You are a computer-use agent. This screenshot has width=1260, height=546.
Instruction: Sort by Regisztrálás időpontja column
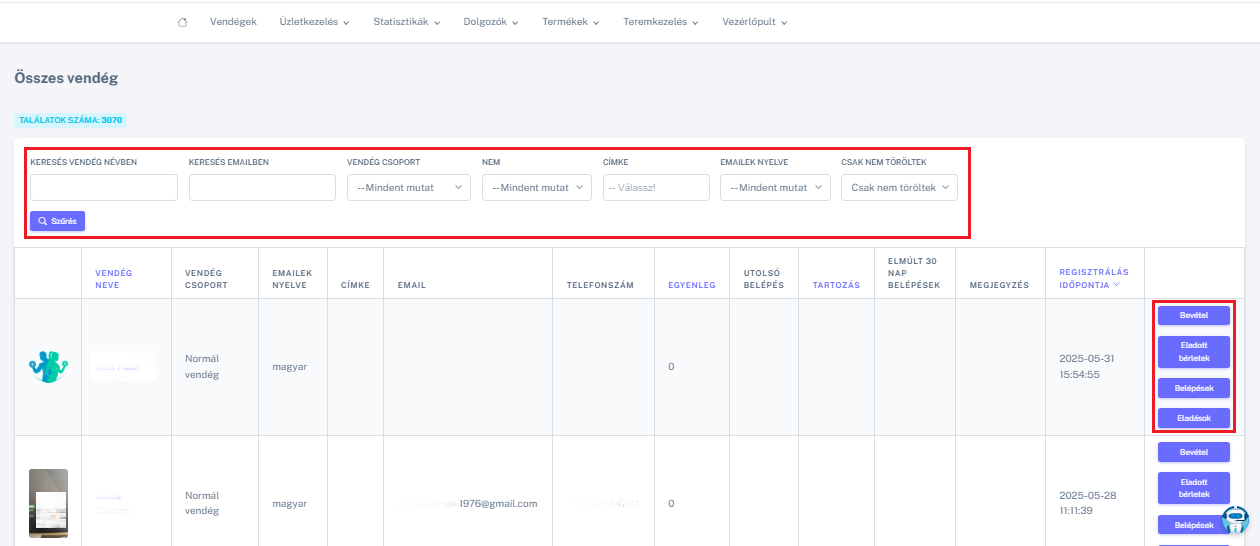[1094, 278]
